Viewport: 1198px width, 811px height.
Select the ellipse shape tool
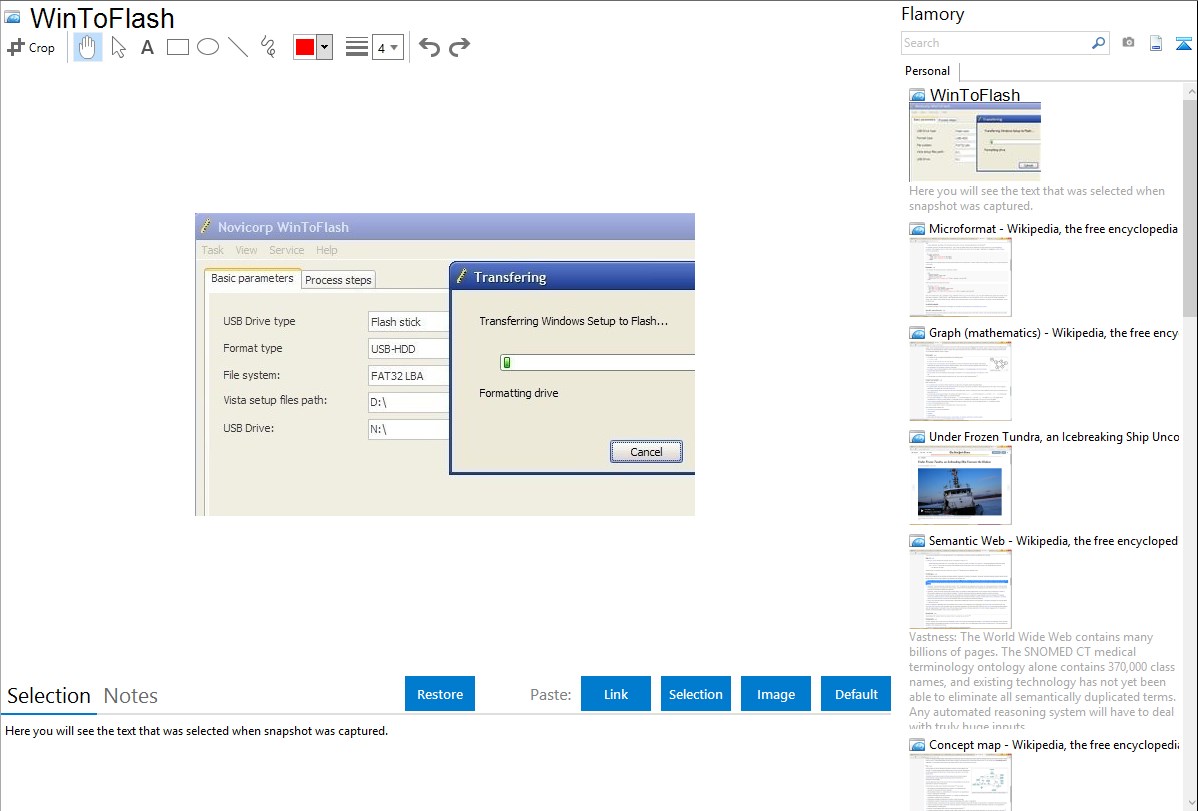point(208,47)
